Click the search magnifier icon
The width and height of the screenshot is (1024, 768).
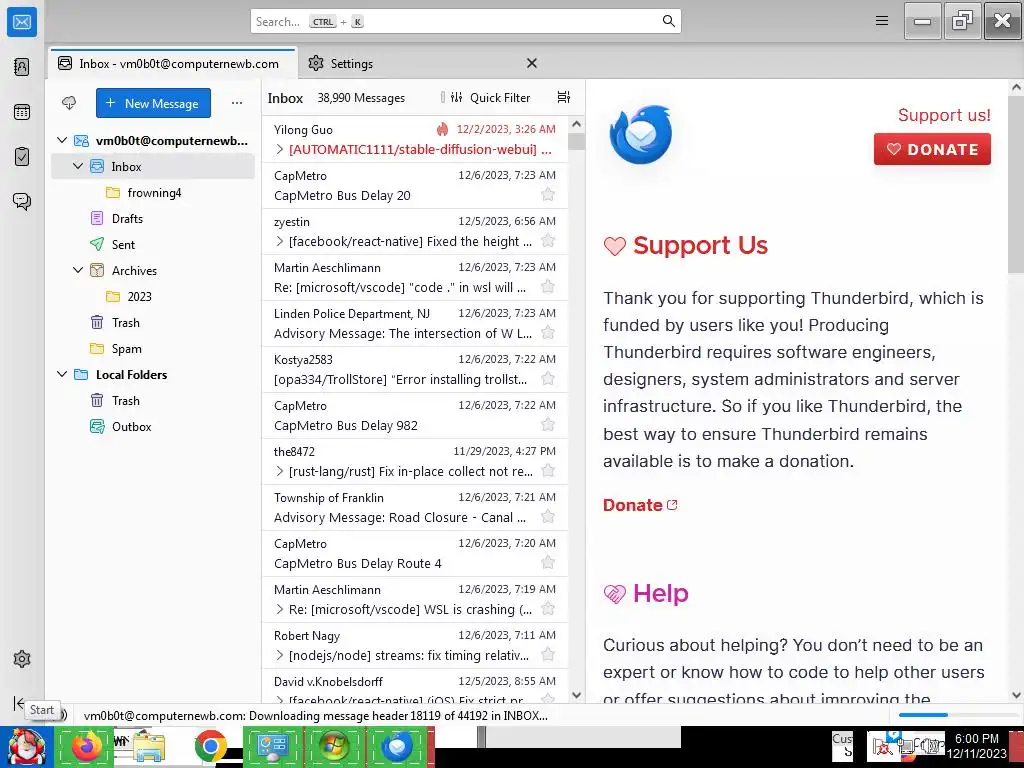[668, 21]
